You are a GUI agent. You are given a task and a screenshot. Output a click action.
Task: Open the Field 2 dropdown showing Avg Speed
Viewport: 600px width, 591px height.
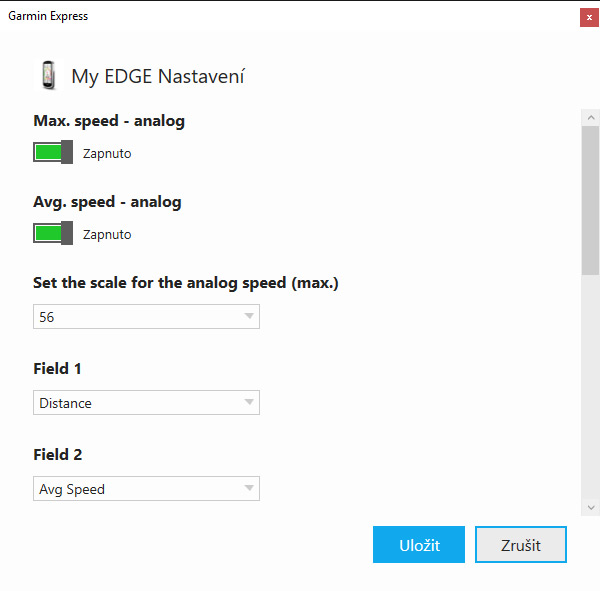coord(146,488)
